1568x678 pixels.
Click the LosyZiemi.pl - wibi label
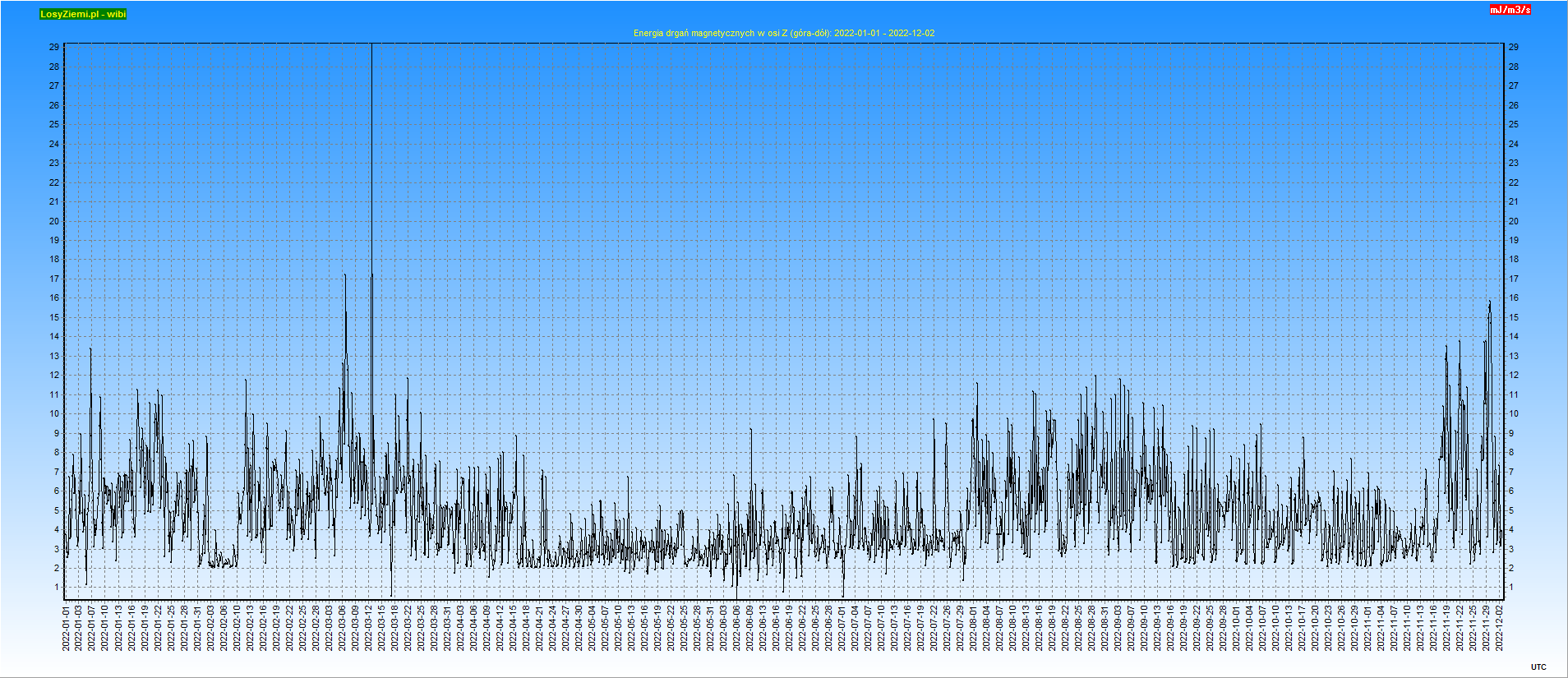tap(83, 14)
